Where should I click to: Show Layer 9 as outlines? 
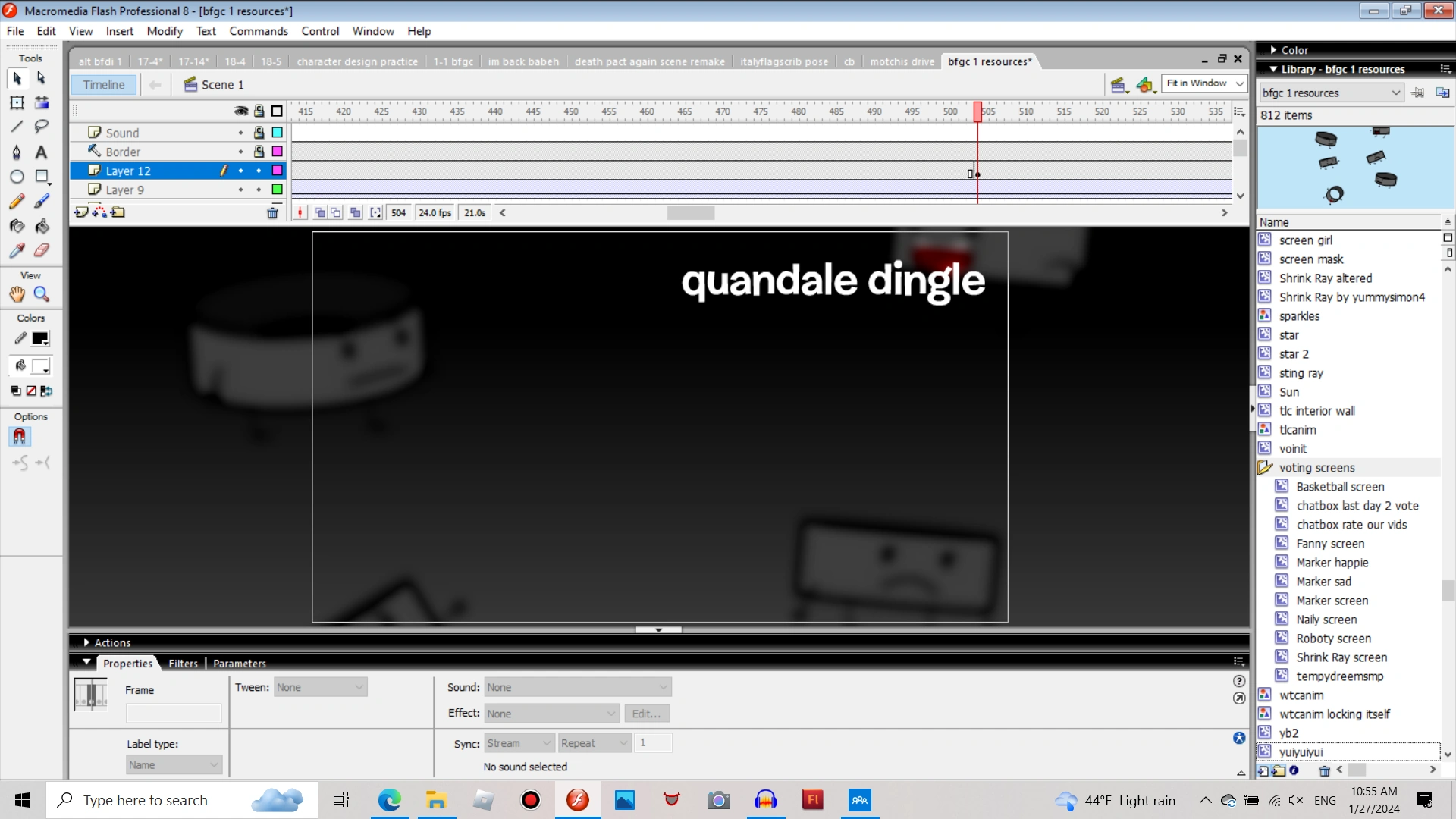point(277,189)
